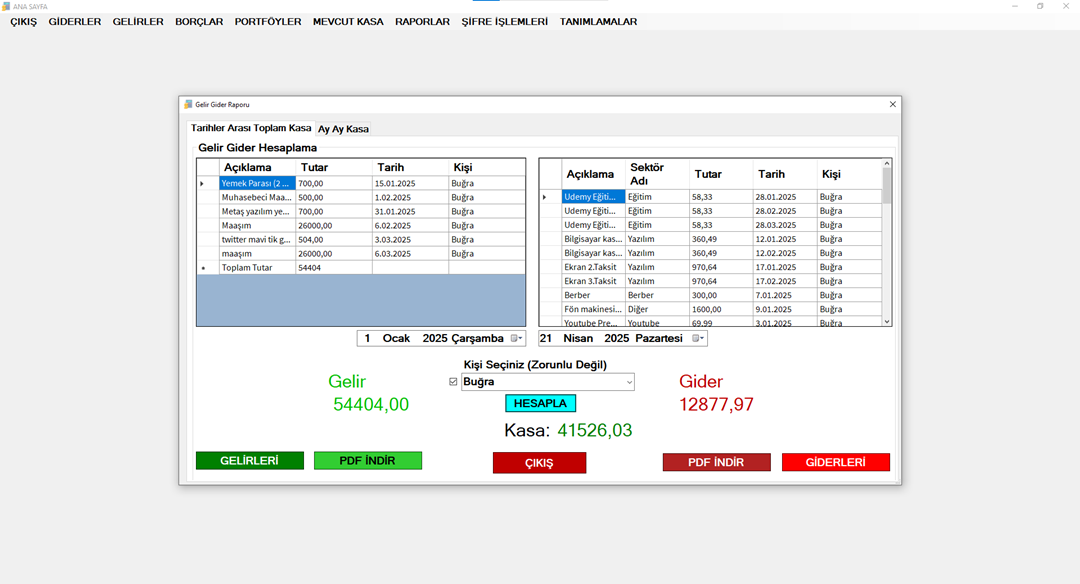
Task: Click the ANA SAYFA app icon in title bar
Action: click(6, 6)
